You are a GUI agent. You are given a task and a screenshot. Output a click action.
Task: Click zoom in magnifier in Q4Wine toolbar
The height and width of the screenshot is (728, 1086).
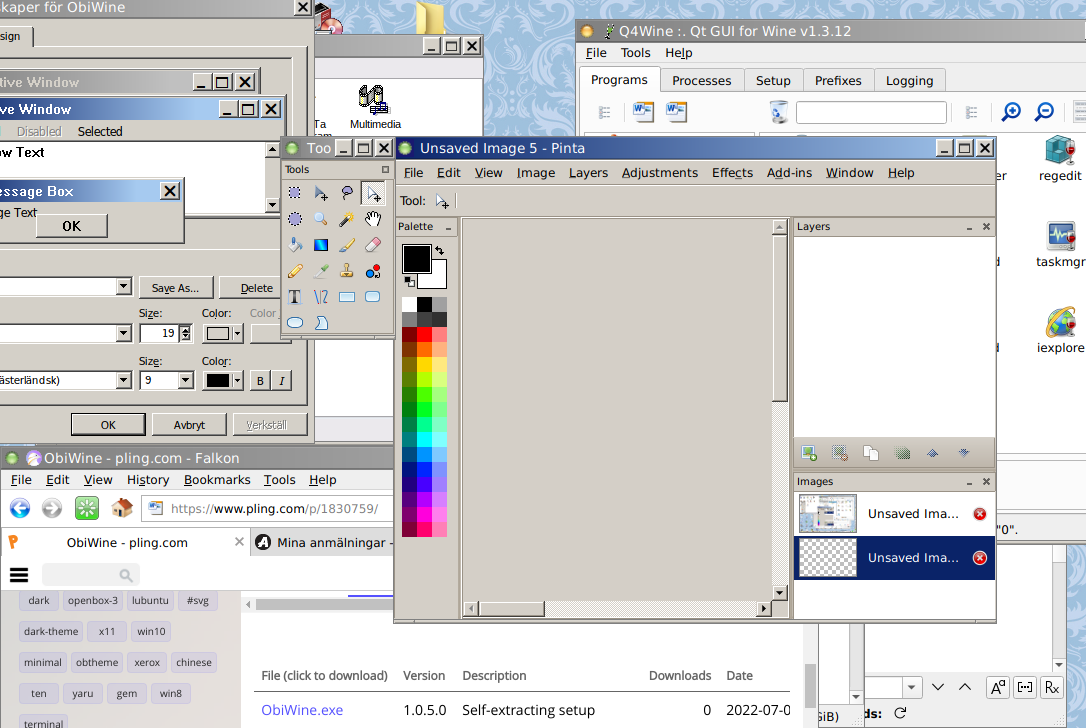pos(1011,112)
